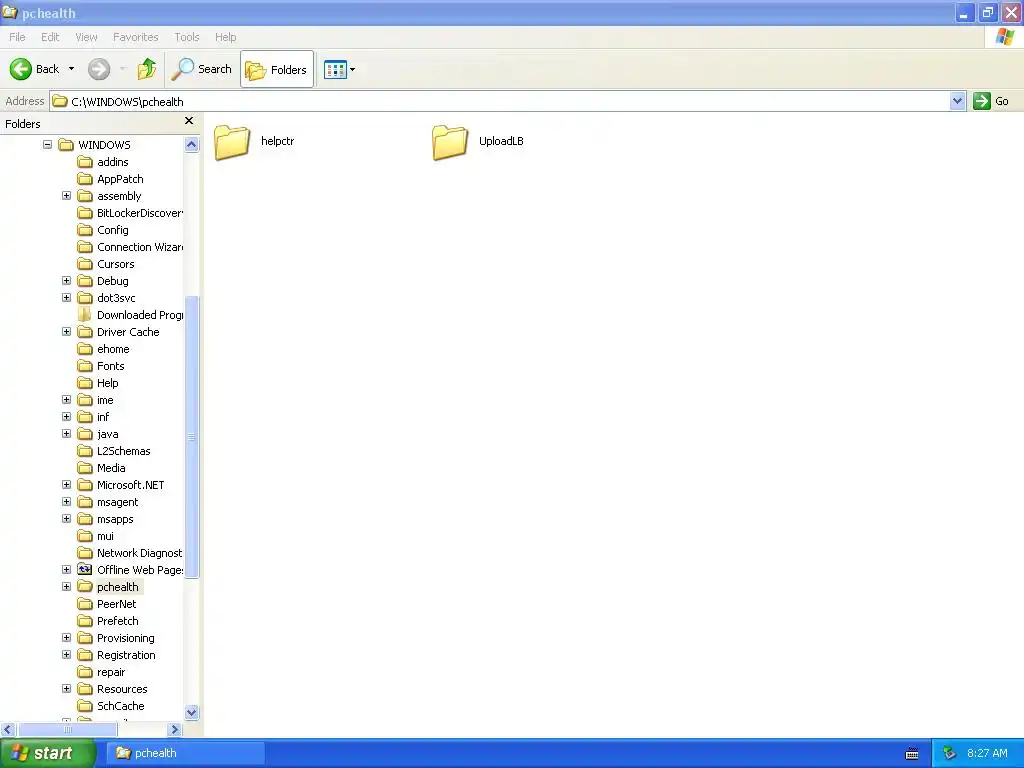
Task: Open the Edit menu
Action: click(50, 37)
